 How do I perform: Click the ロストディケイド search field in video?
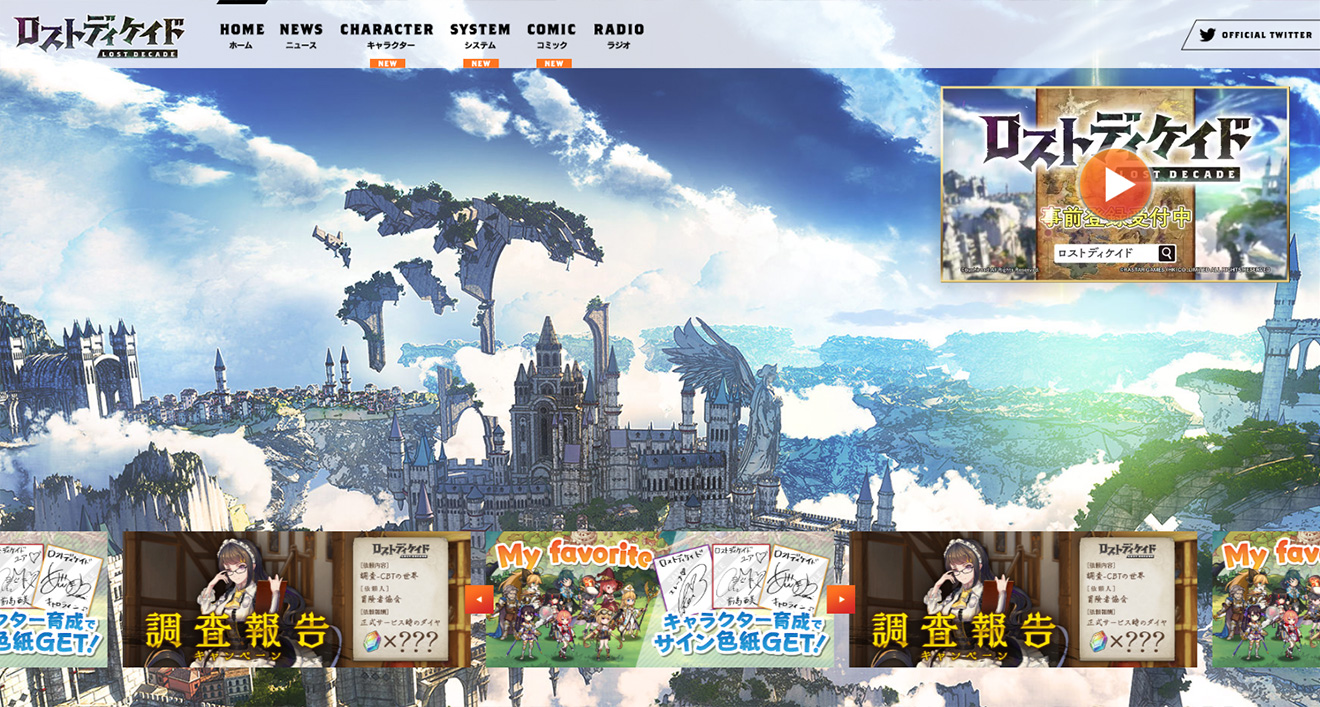1102,253
